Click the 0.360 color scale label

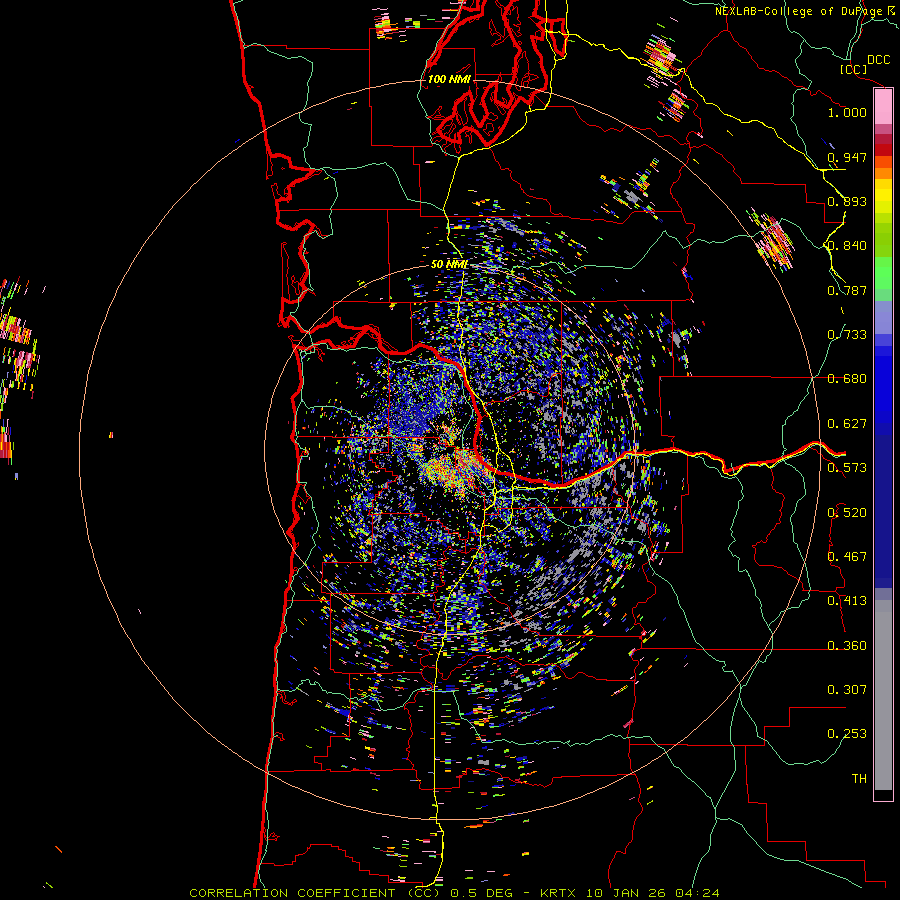[x=847, y=645]
